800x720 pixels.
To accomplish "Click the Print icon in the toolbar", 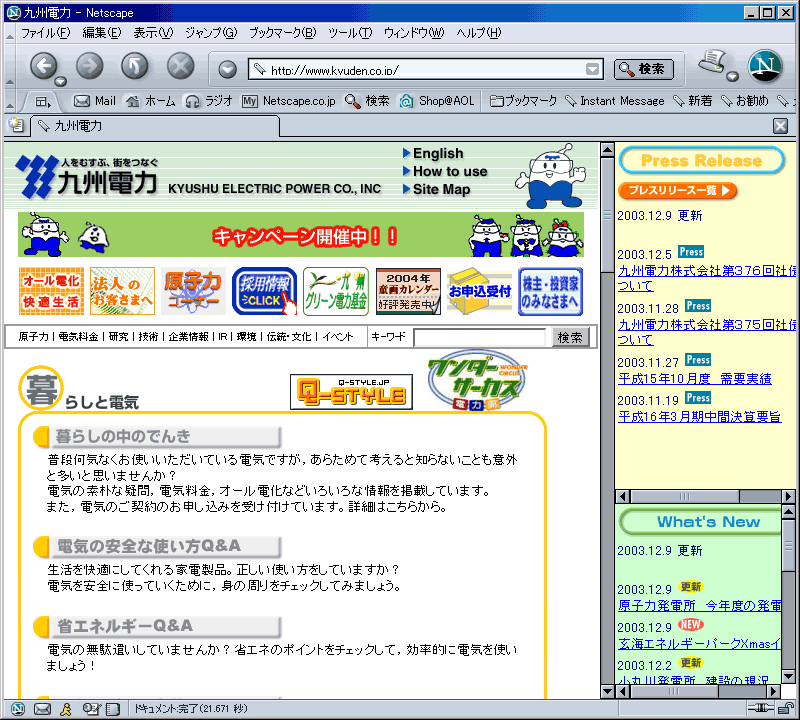I will (712, 62).
